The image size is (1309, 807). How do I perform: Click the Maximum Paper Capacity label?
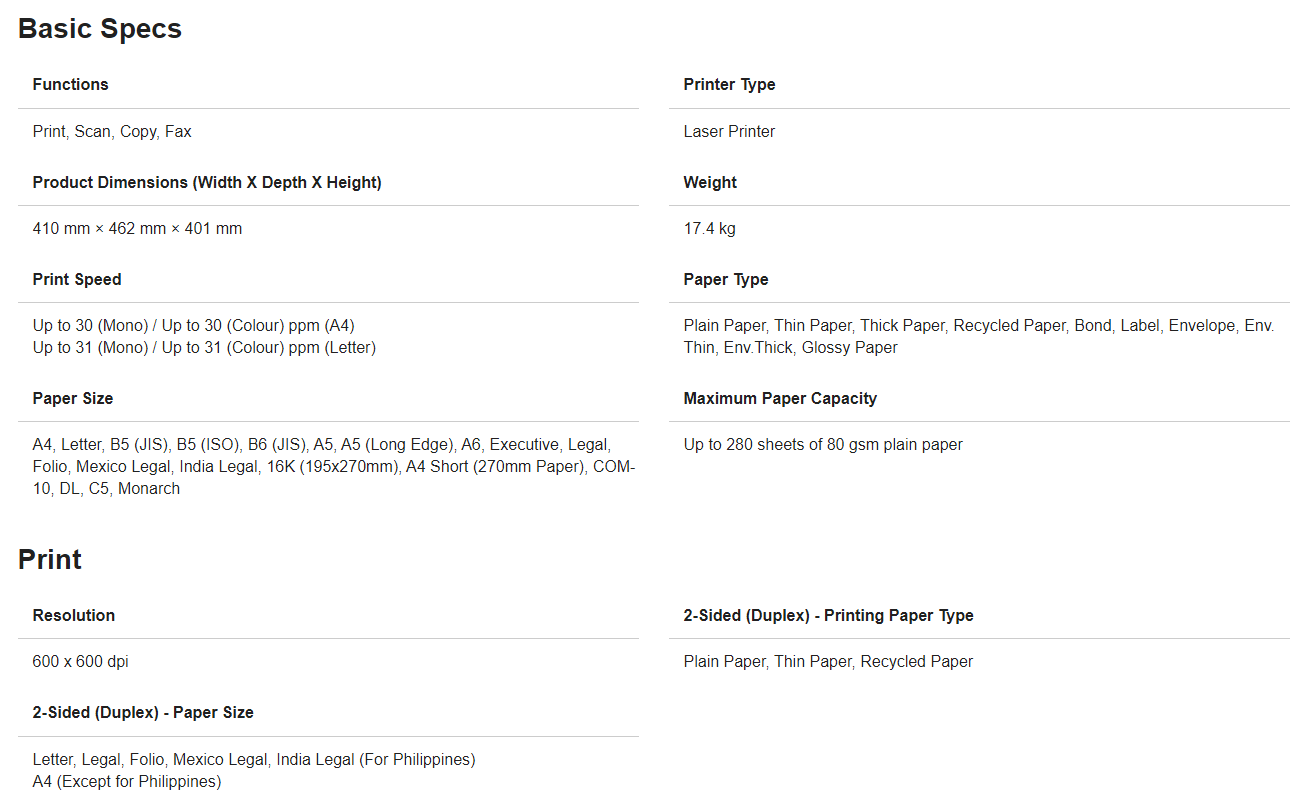click(780, 399)
